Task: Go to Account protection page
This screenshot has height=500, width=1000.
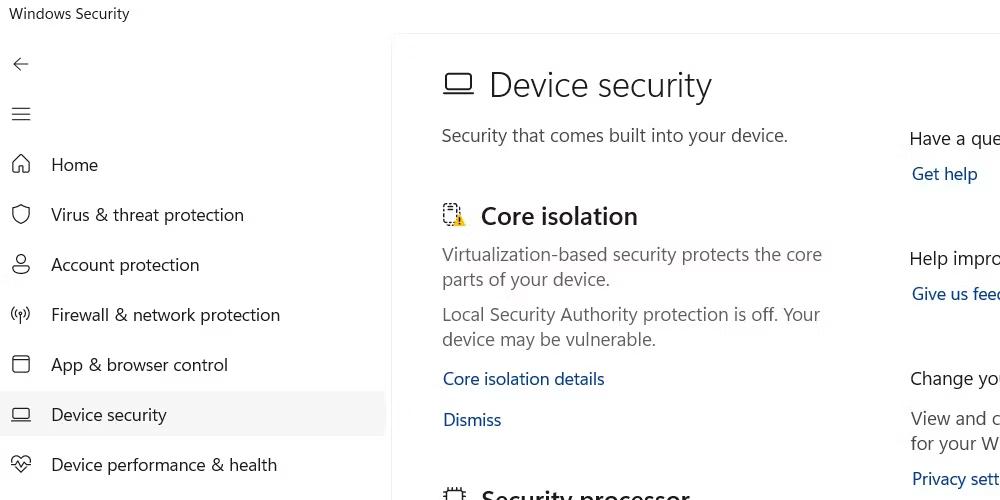Action: [x=125, y=265]
